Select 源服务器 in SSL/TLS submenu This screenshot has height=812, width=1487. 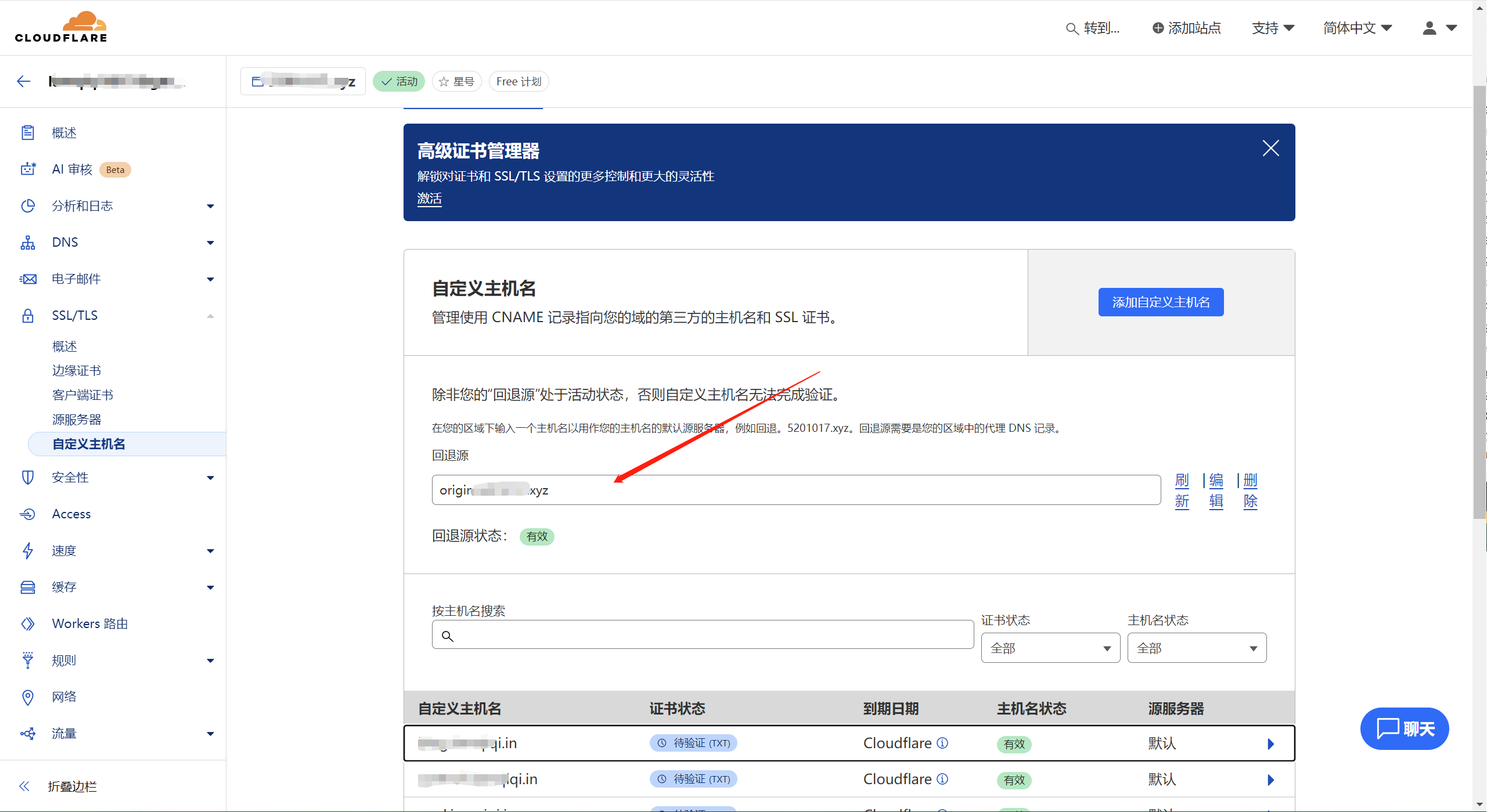coord(76,419)
